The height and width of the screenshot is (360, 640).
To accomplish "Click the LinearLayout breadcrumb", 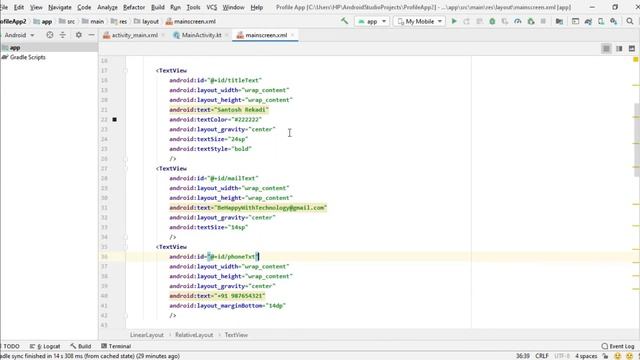I will tap(147, 335).
